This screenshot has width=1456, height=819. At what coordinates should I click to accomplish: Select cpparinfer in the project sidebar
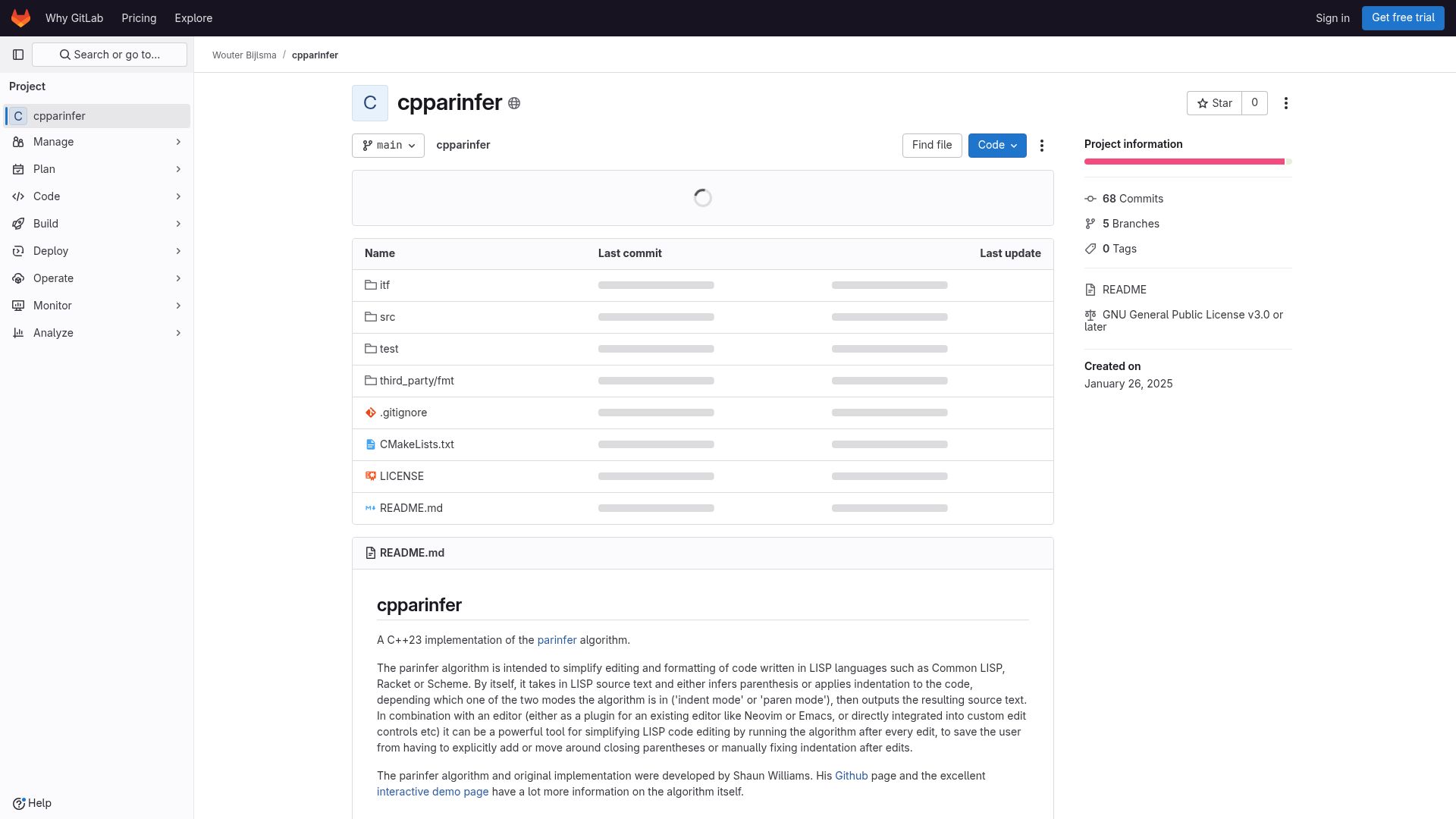(97, 116)
